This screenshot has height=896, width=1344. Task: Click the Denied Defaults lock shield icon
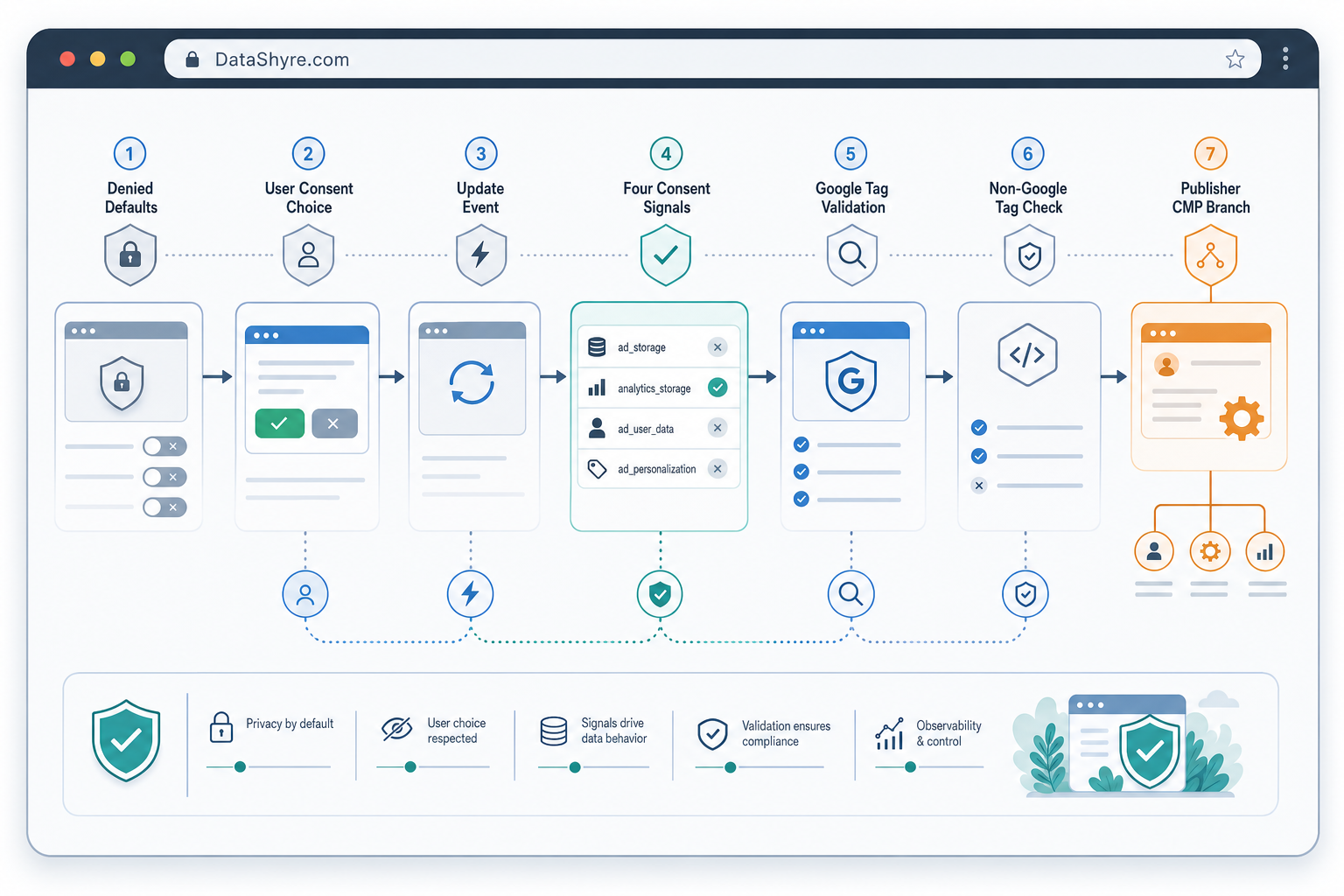point(130,255)
